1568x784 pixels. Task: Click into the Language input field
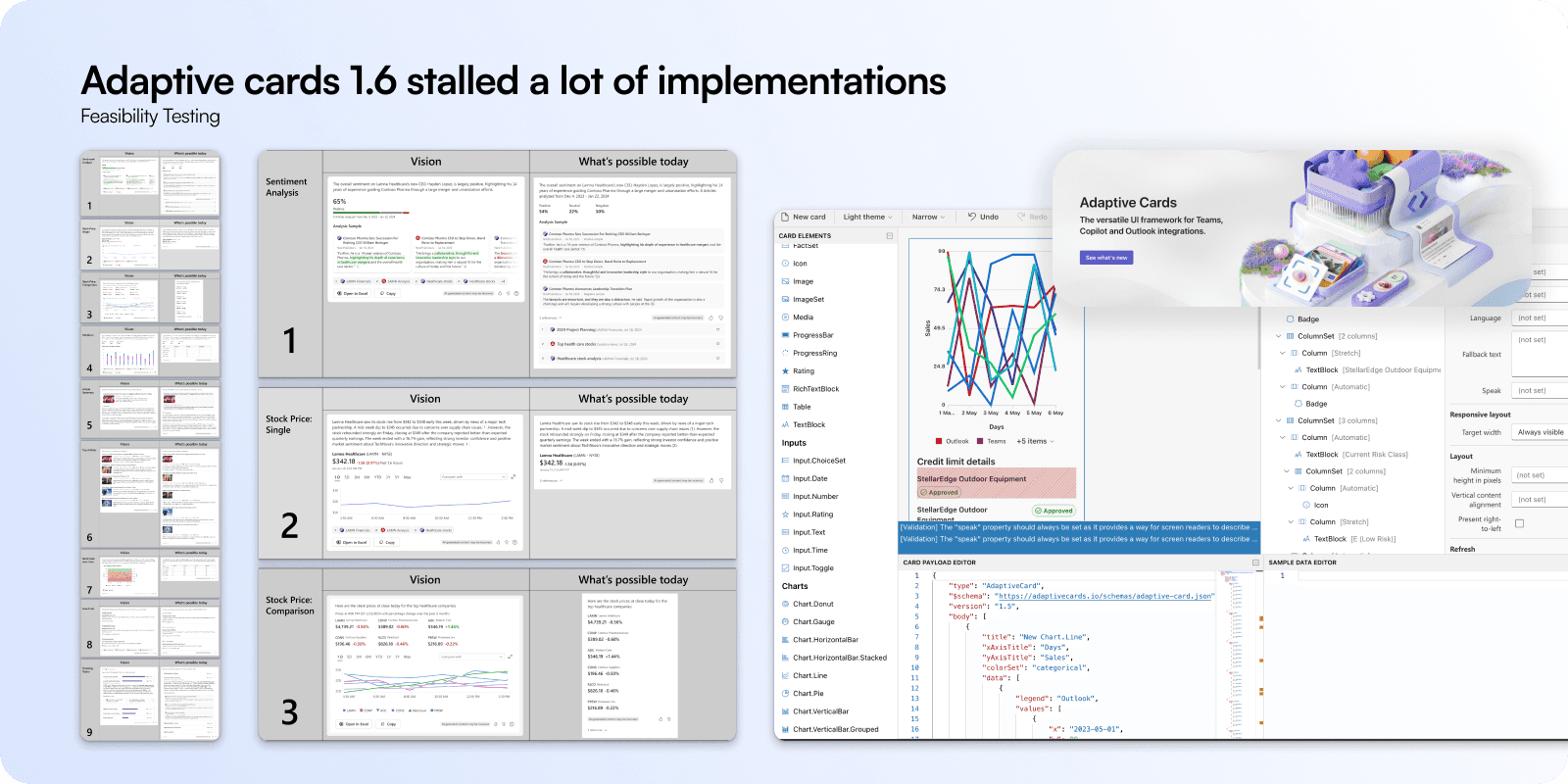pyautogui.click(x=1541, y=318)
